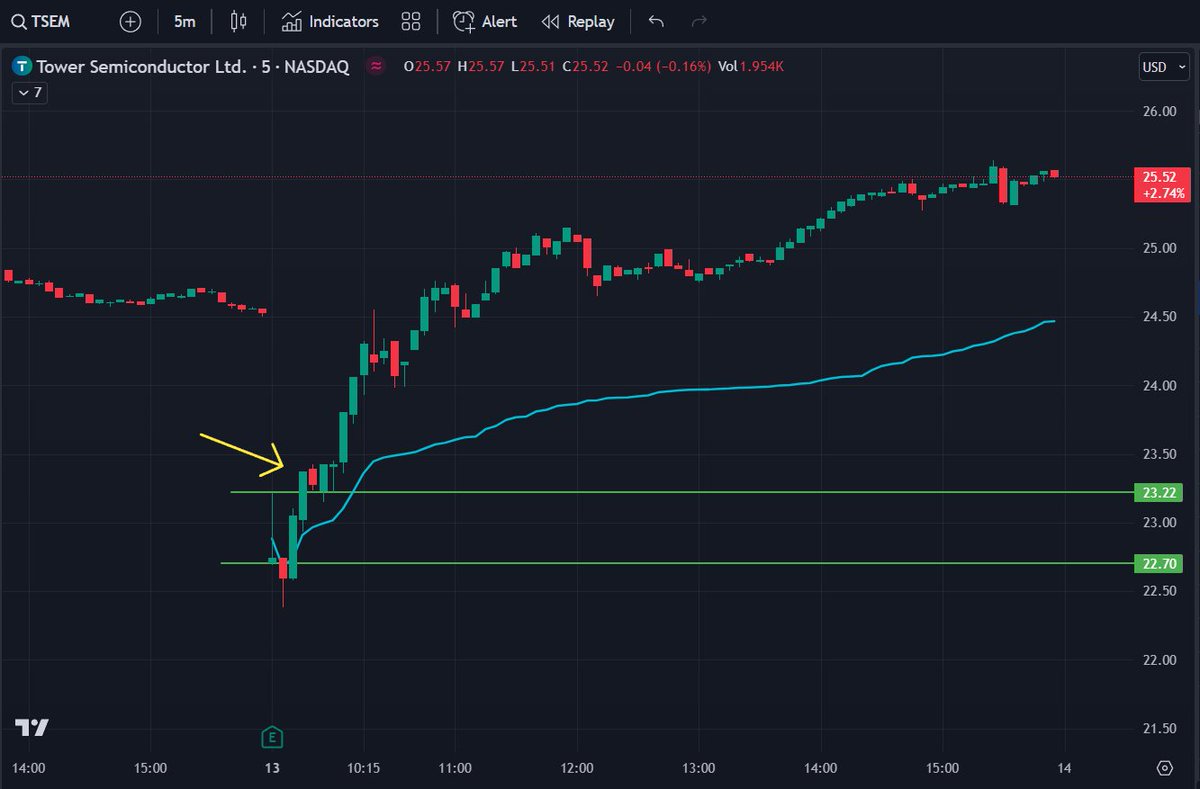This screenshot has height=789, width=1200.
Task: Click the 26.00 price scale value
Action: coord(1160,111)
